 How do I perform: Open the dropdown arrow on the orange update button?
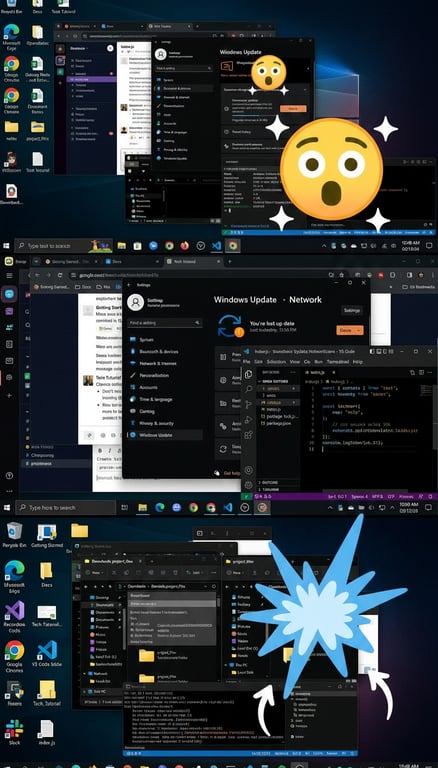click(x=360, y=331)
